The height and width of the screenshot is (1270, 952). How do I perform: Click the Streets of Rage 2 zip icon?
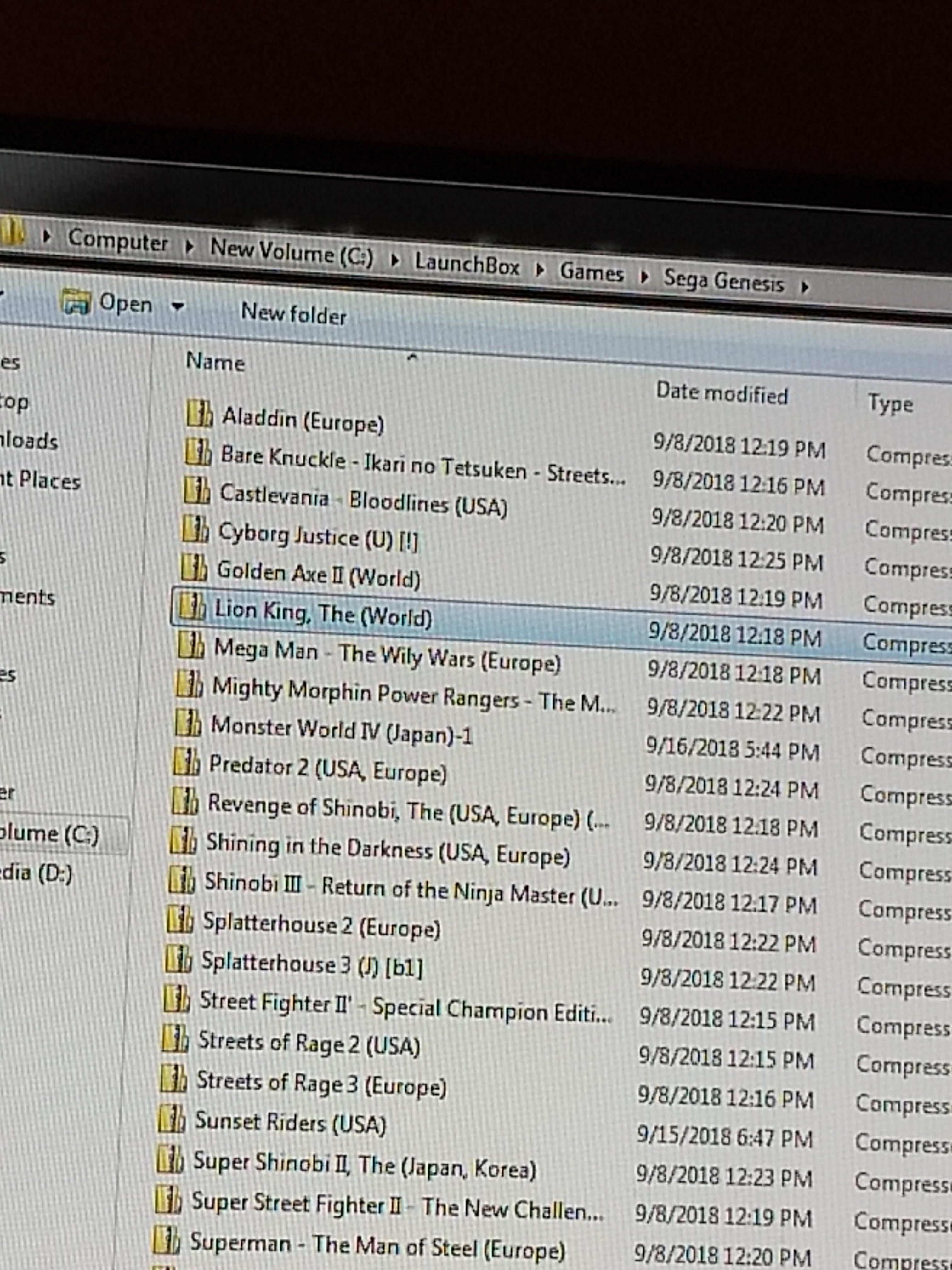[175, 1038]
